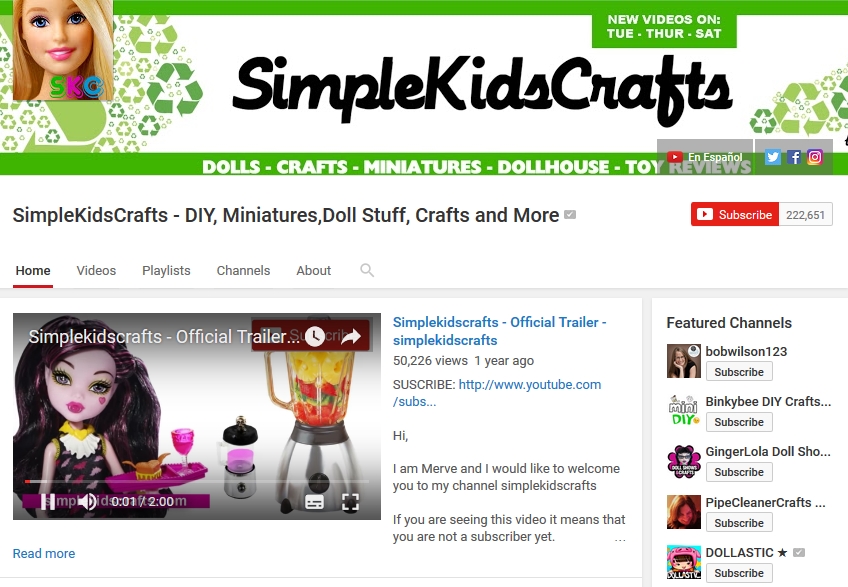Image resolution: width=848 pixels, height=587 pixels.
Task: Toggle subtitles on the video player
Action: coord(315,502)
